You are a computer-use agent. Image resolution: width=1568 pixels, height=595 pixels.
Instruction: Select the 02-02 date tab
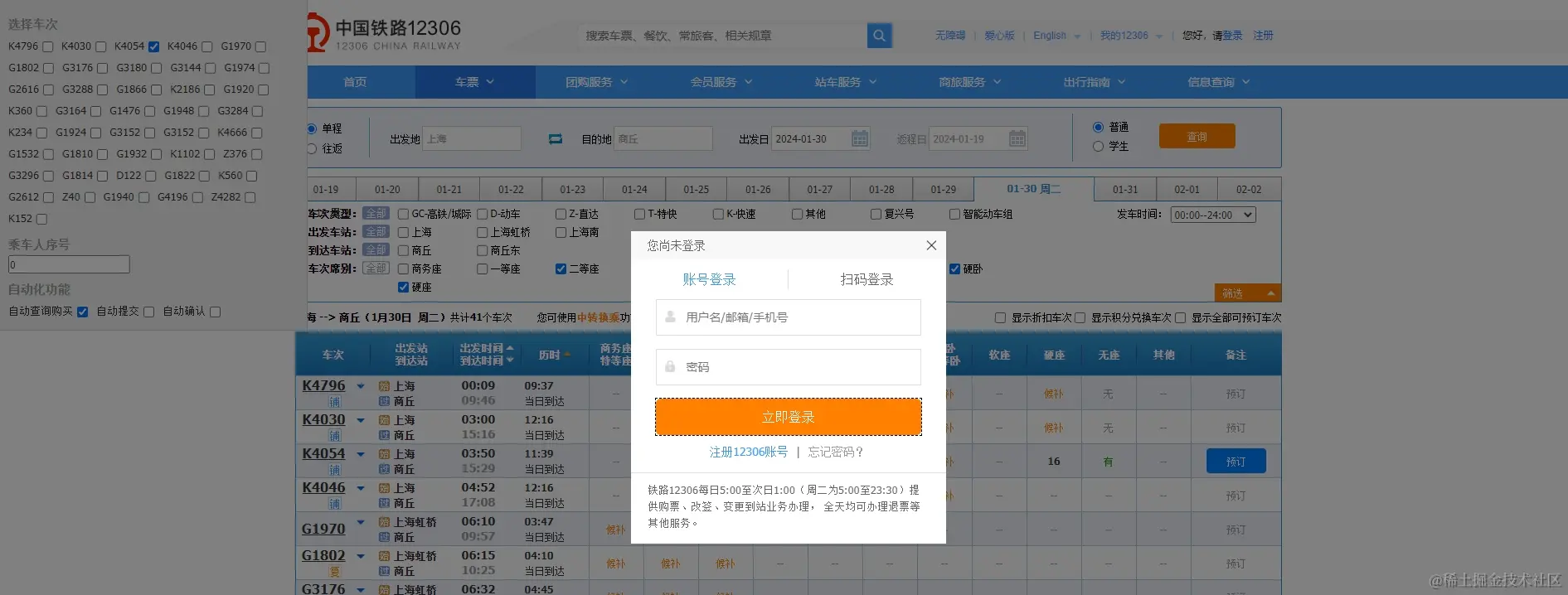coord(1249,189)
